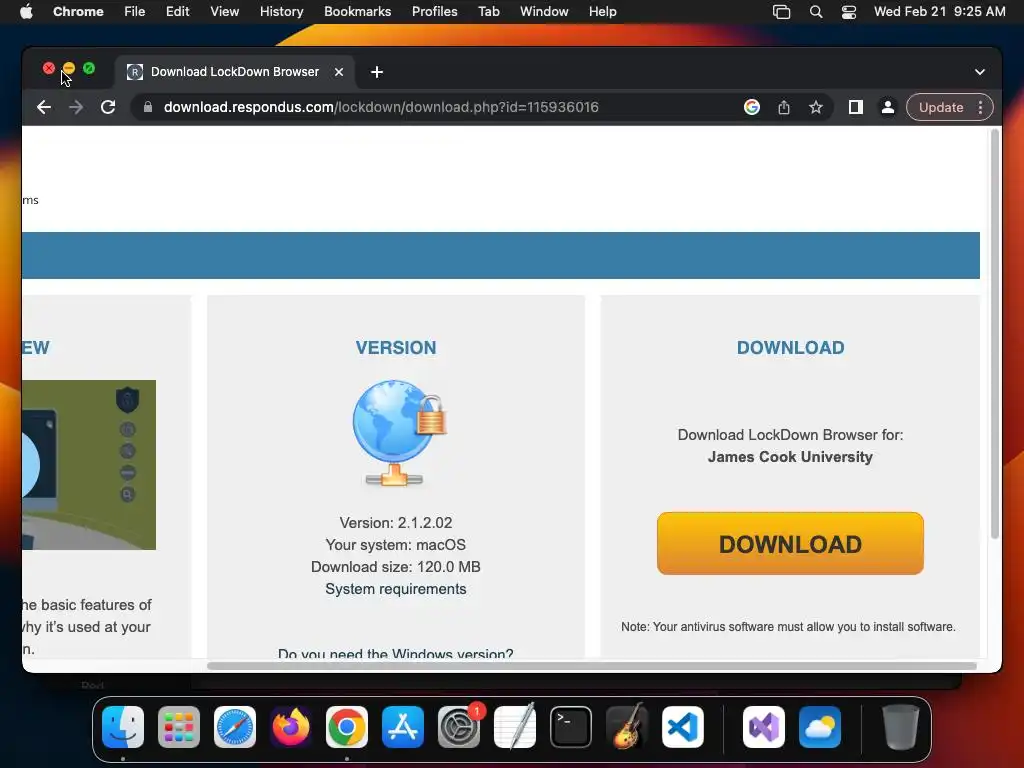
Task: Open the Chrome application menu
Action: pyautogui.click(x=78, y=12)
